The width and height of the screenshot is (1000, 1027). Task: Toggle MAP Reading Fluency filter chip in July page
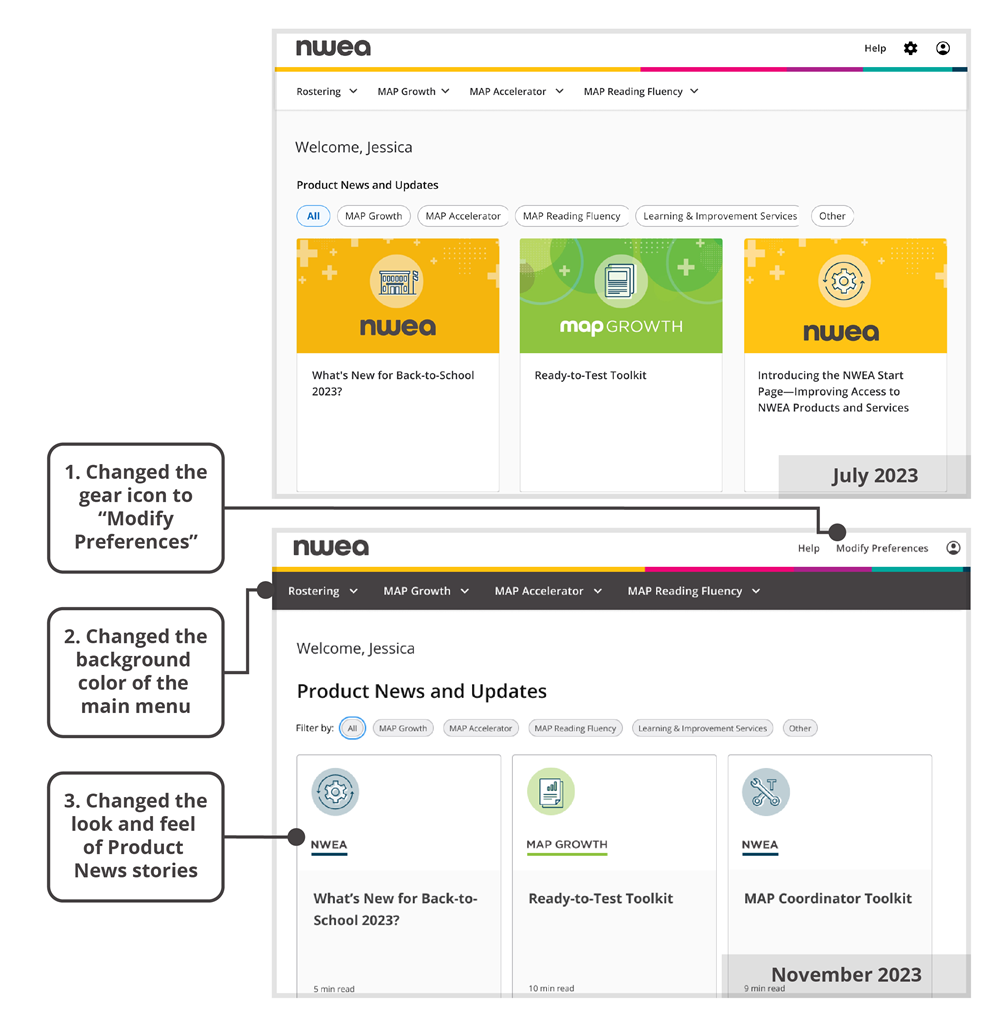[572, 216]
